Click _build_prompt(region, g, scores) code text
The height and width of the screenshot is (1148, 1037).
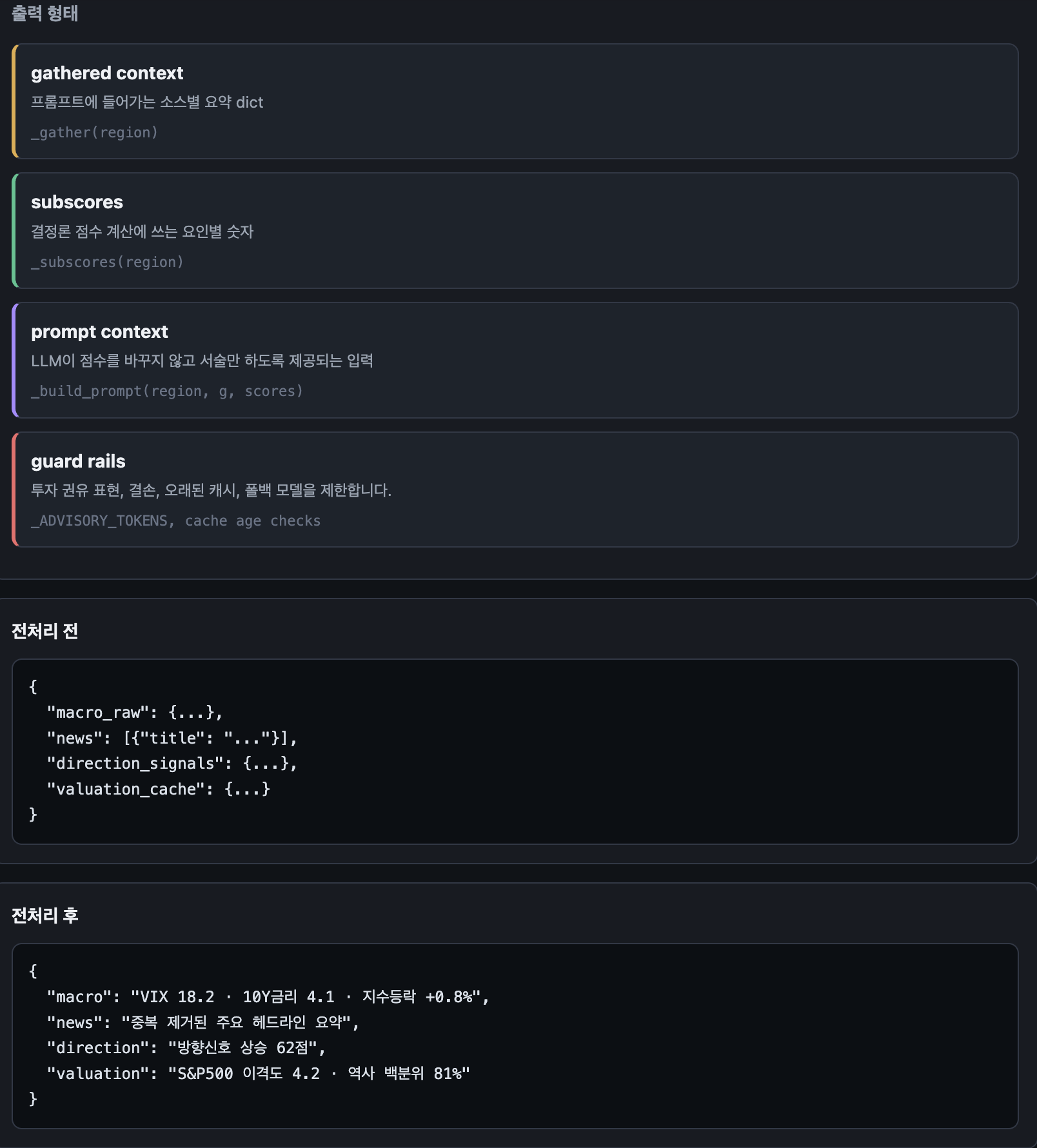coord(167,391)
